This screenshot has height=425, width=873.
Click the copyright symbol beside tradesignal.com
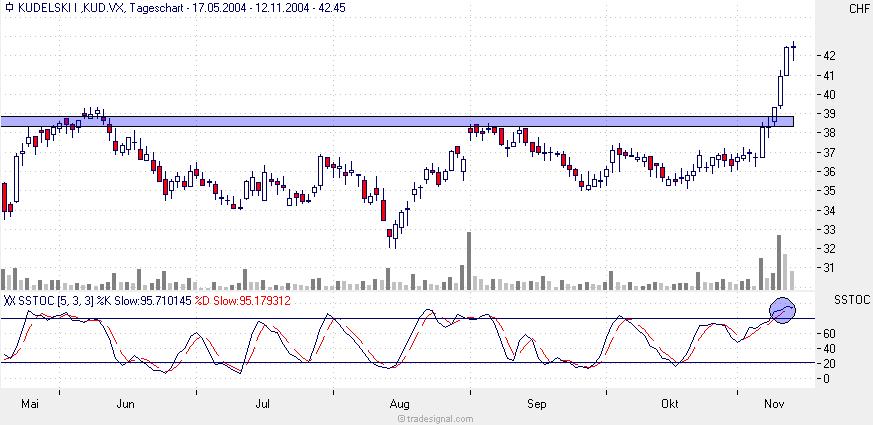[x=401, y=419]
